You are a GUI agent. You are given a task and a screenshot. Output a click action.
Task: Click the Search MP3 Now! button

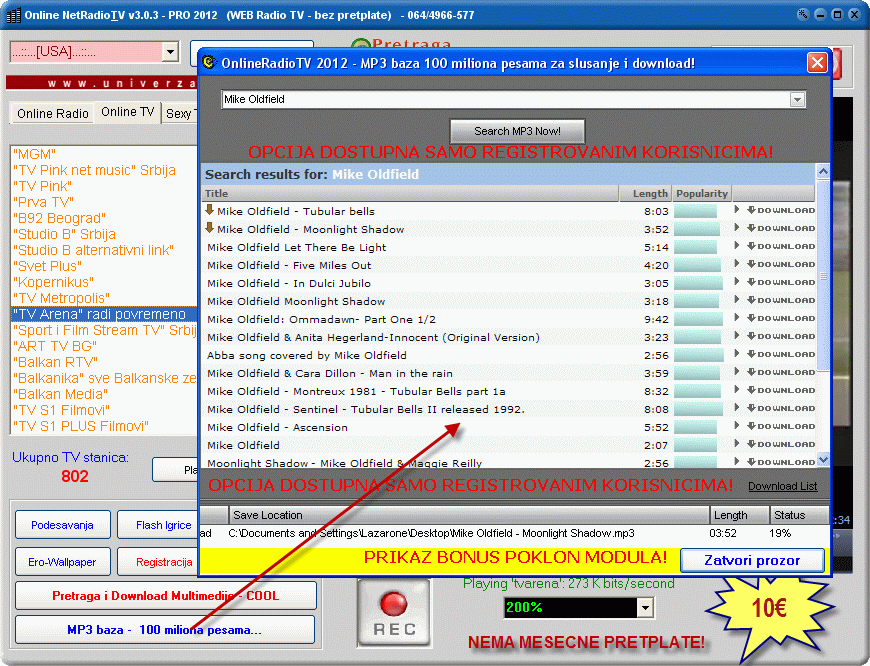(x=516, y=131)
